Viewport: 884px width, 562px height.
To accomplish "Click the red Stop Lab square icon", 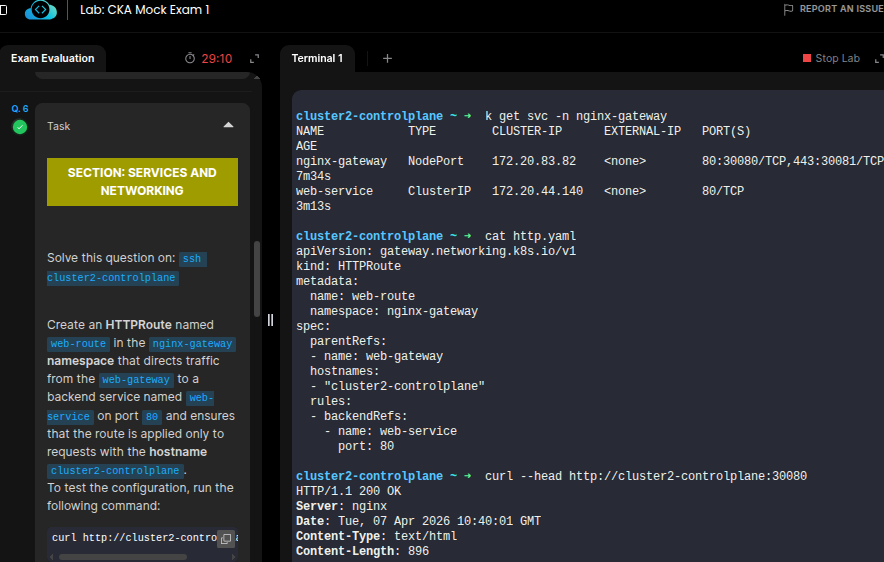I will tap(807, 59).
